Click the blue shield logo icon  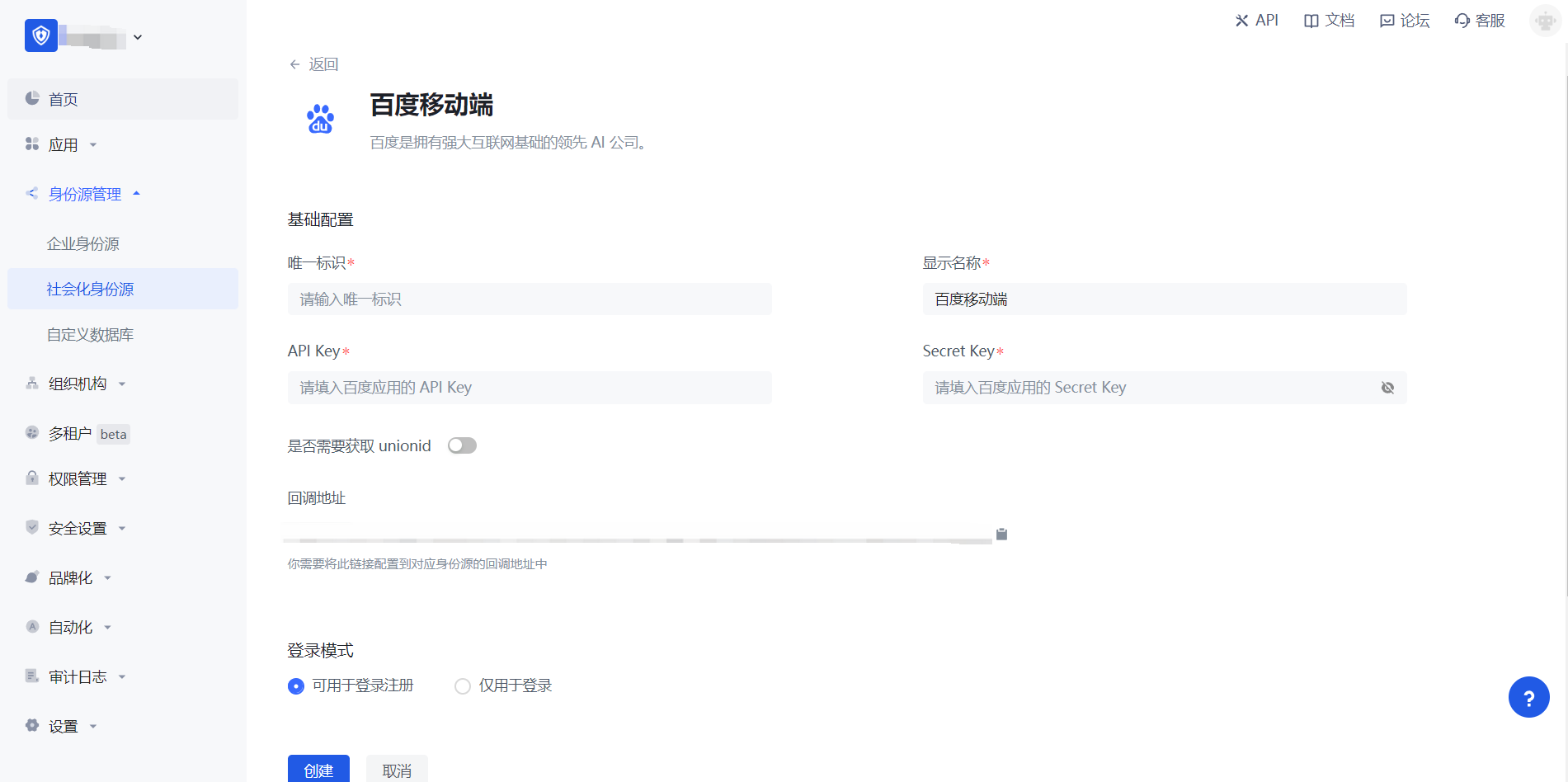(x=40, y=35)
